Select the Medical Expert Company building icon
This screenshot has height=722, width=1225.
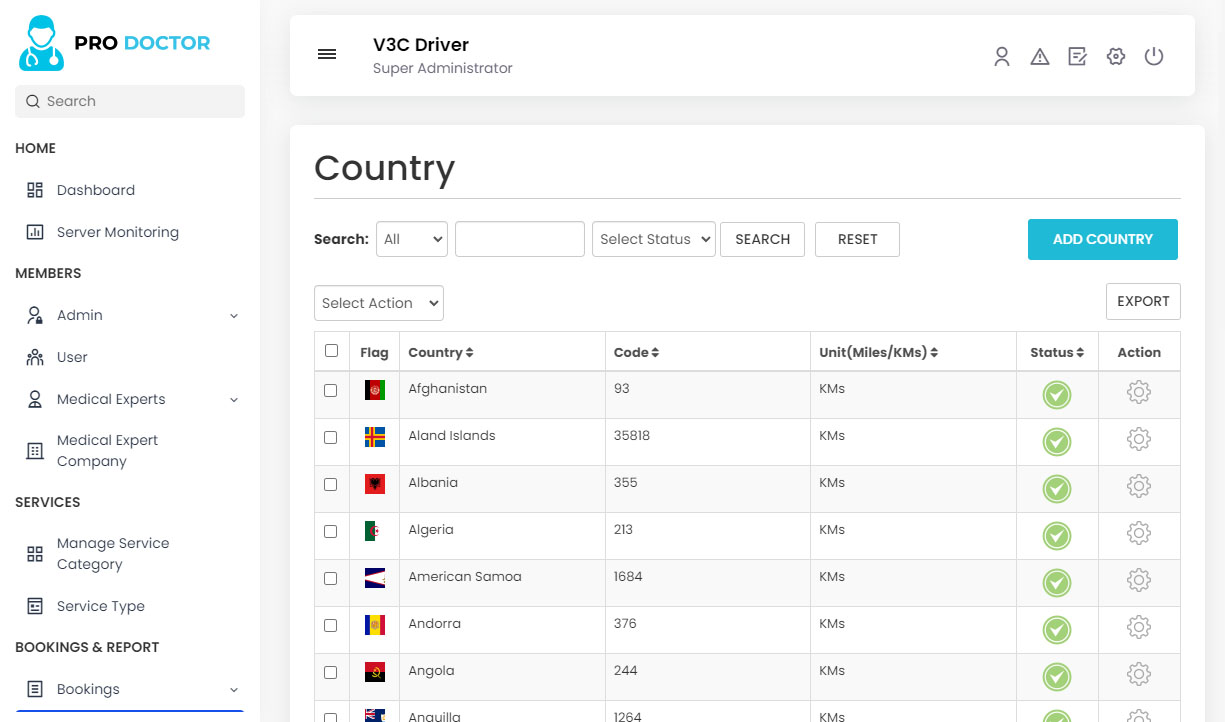pyautogui.click(x=34, y=450)
